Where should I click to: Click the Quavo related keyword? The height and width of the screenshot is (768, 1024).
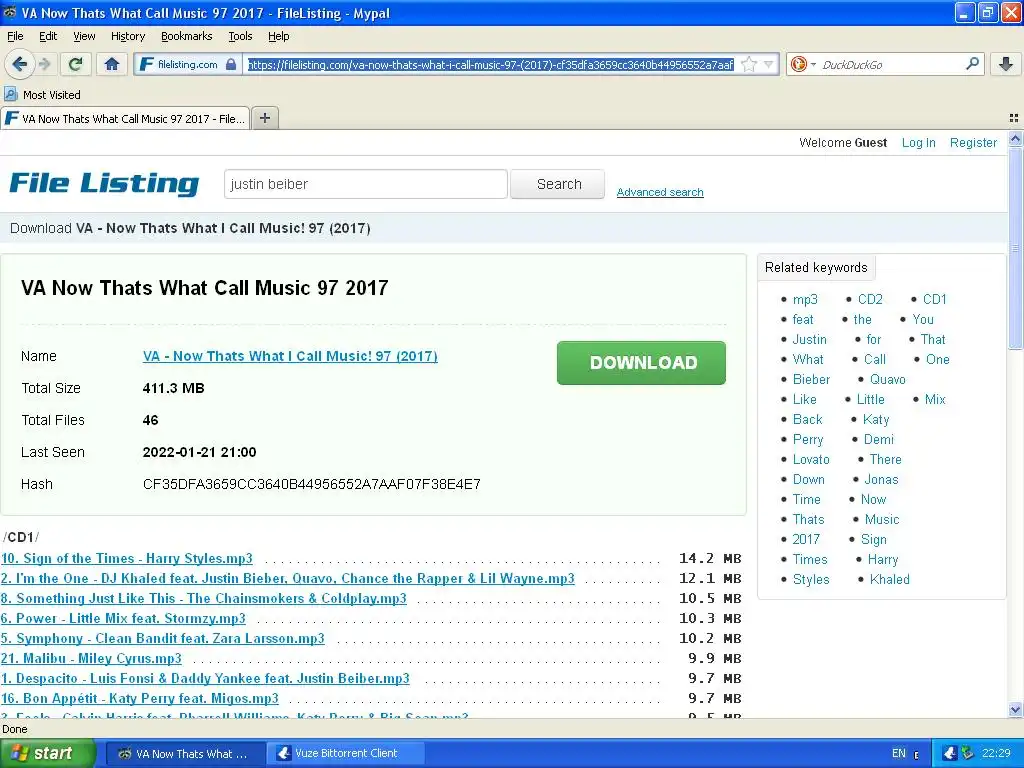[888, 379]
